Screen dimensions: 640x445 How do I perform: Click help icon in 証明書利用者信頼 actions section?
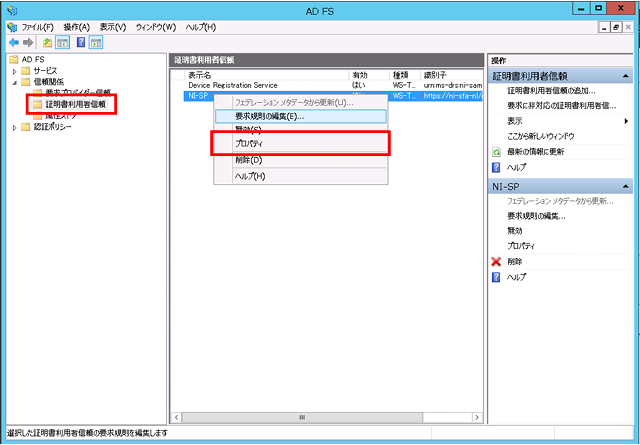click(496, 167)
